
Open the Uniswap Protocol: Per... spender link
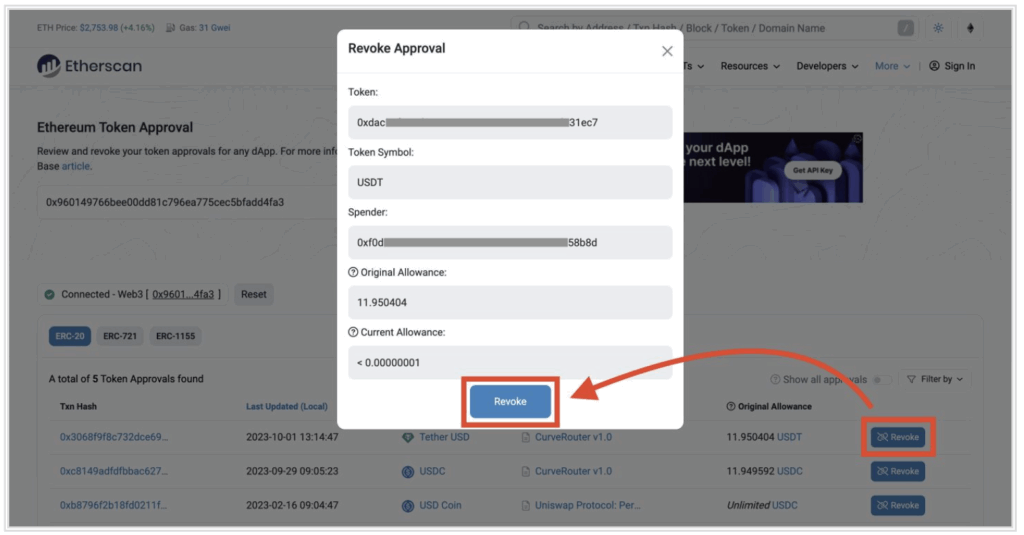coord(588,505)
